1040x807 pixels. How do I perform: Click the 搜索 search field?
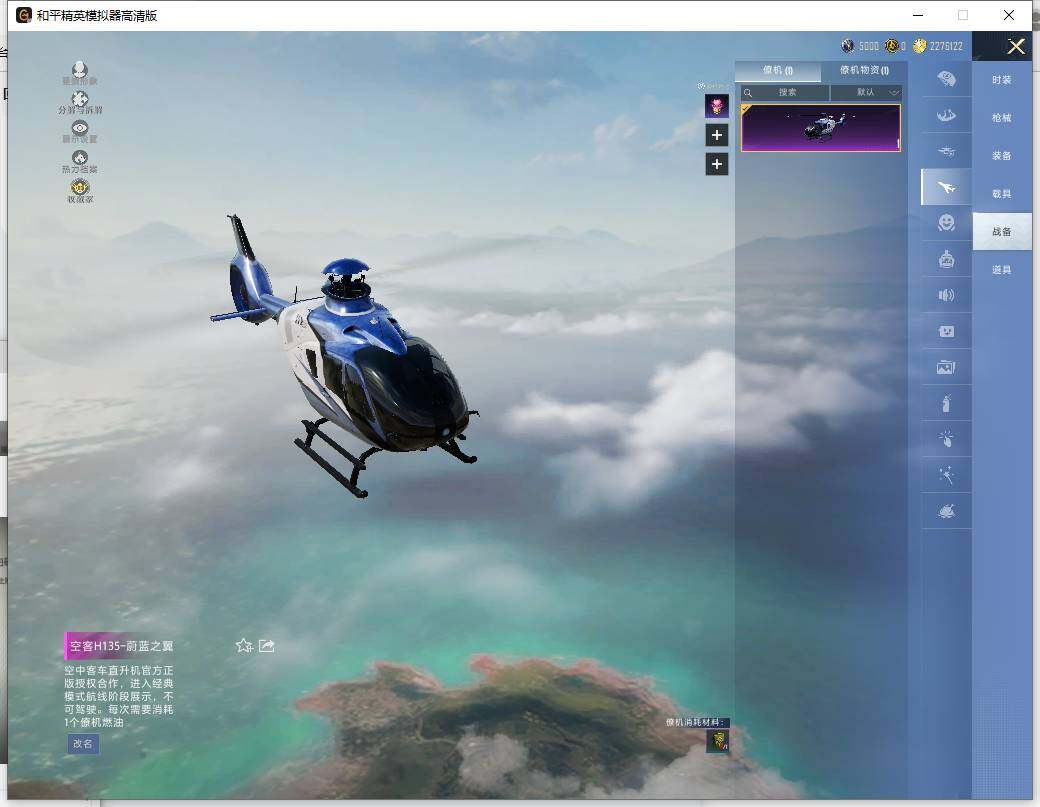[x=785, y=92]
